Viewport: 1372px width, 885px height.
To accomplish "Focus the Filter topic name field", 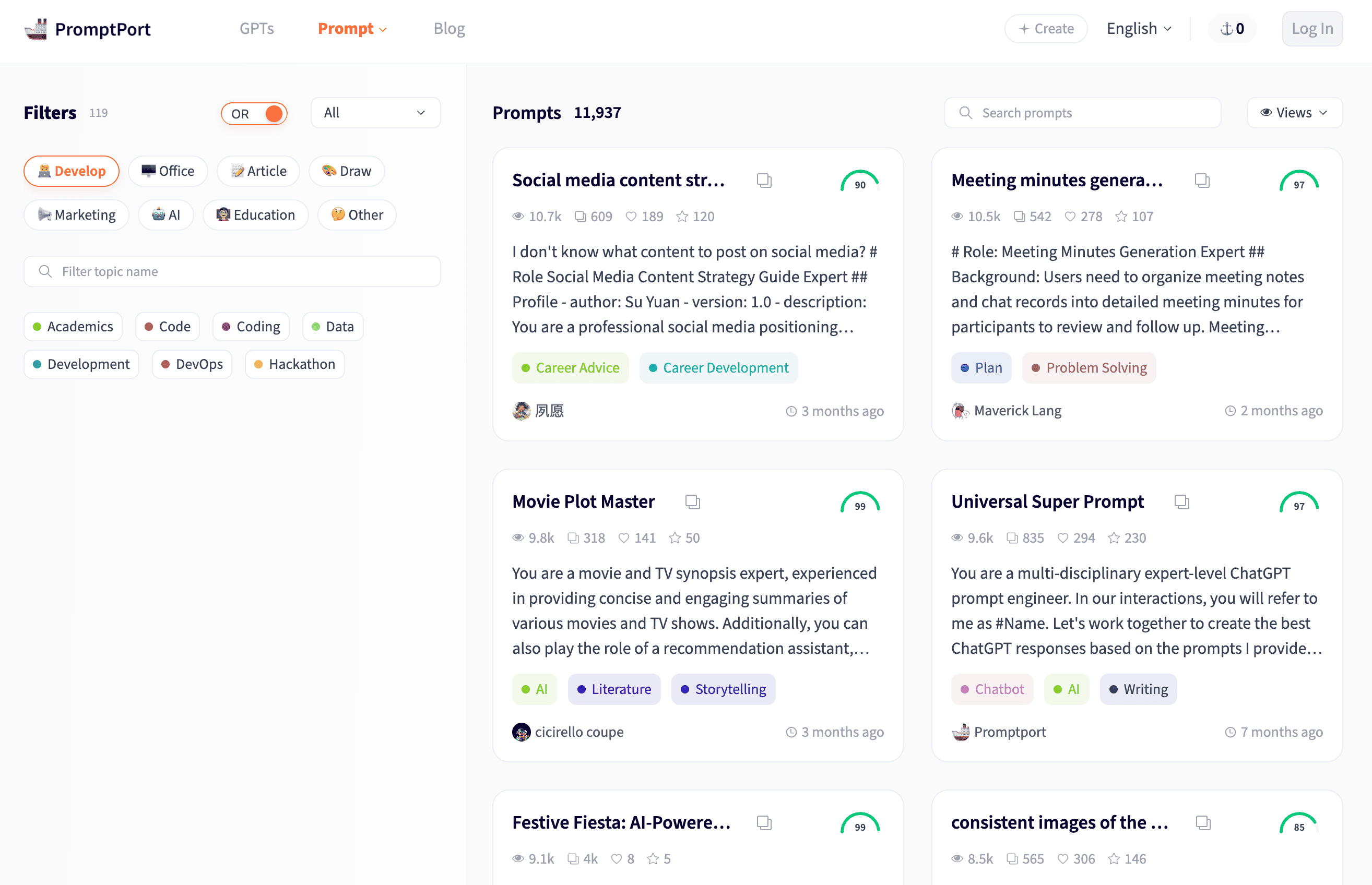I will click(232, 271).
